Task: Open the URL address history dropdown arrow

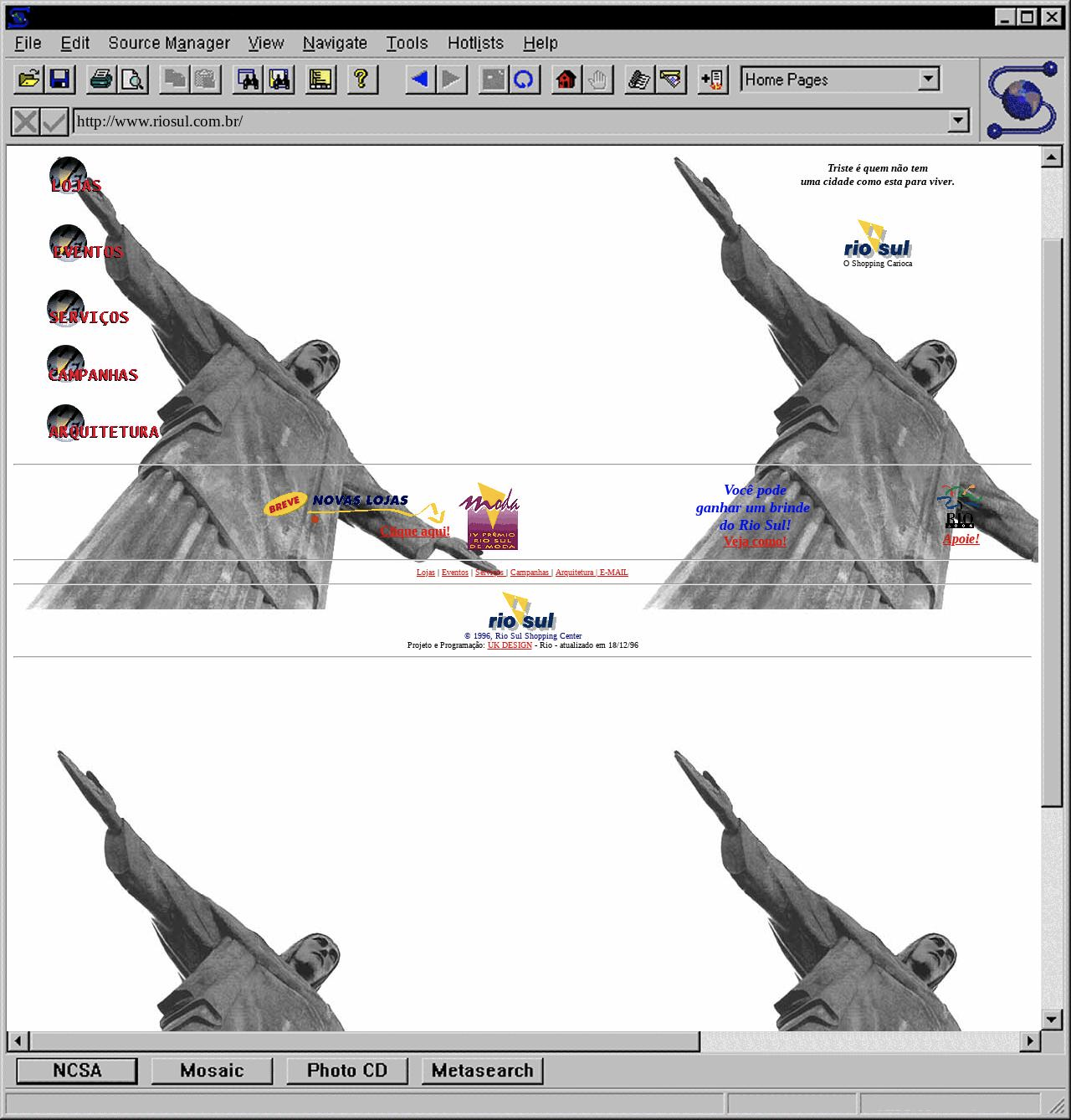Action: point(959,121)
